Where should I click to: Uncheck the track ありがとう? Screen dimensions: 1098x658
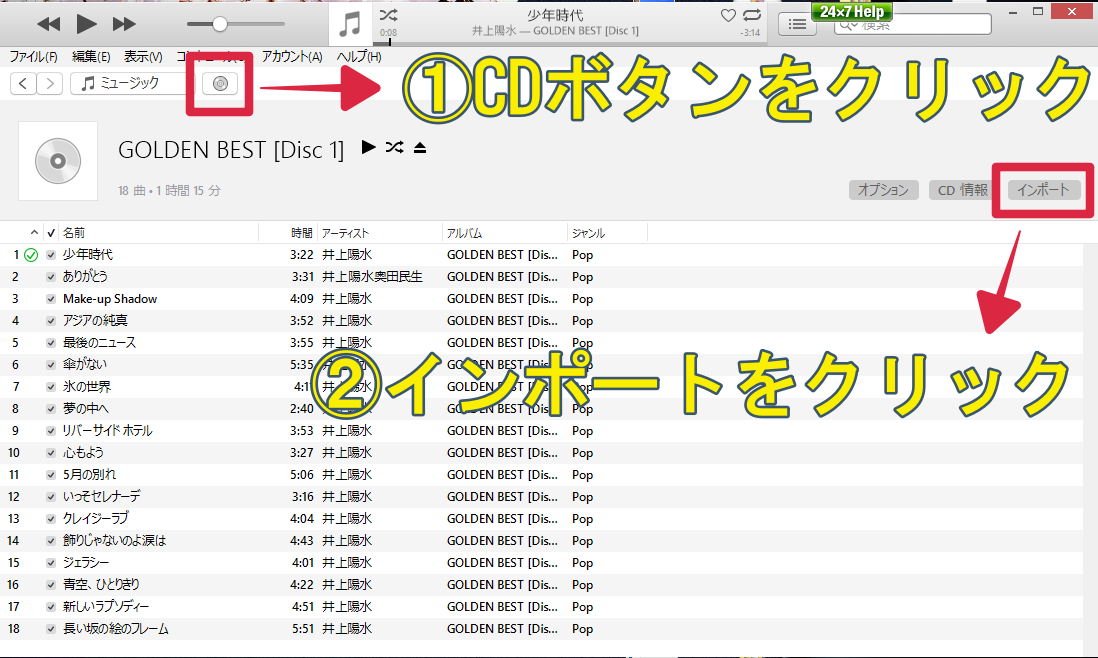[51, 276]
